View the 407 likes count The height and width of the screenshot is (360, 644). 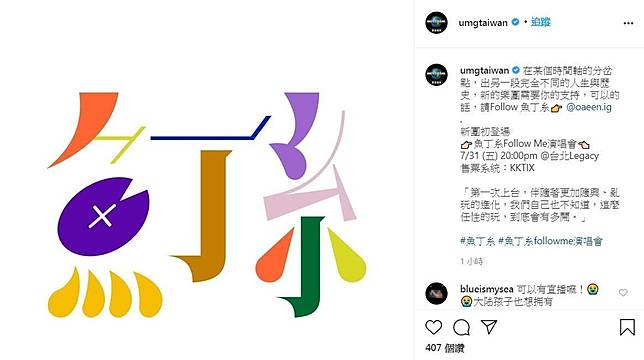pyautogui.click(x=445, y=348)
